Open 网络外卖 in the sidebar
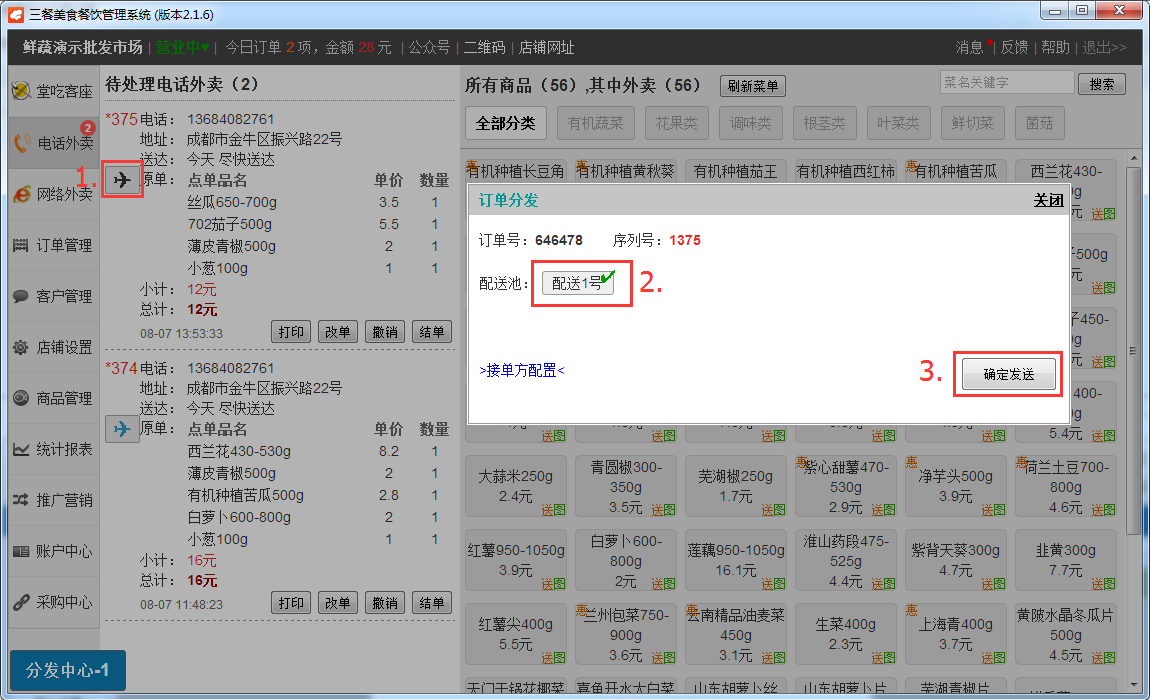The width and height of the screenshot is (1150, 700). (53, 194)
